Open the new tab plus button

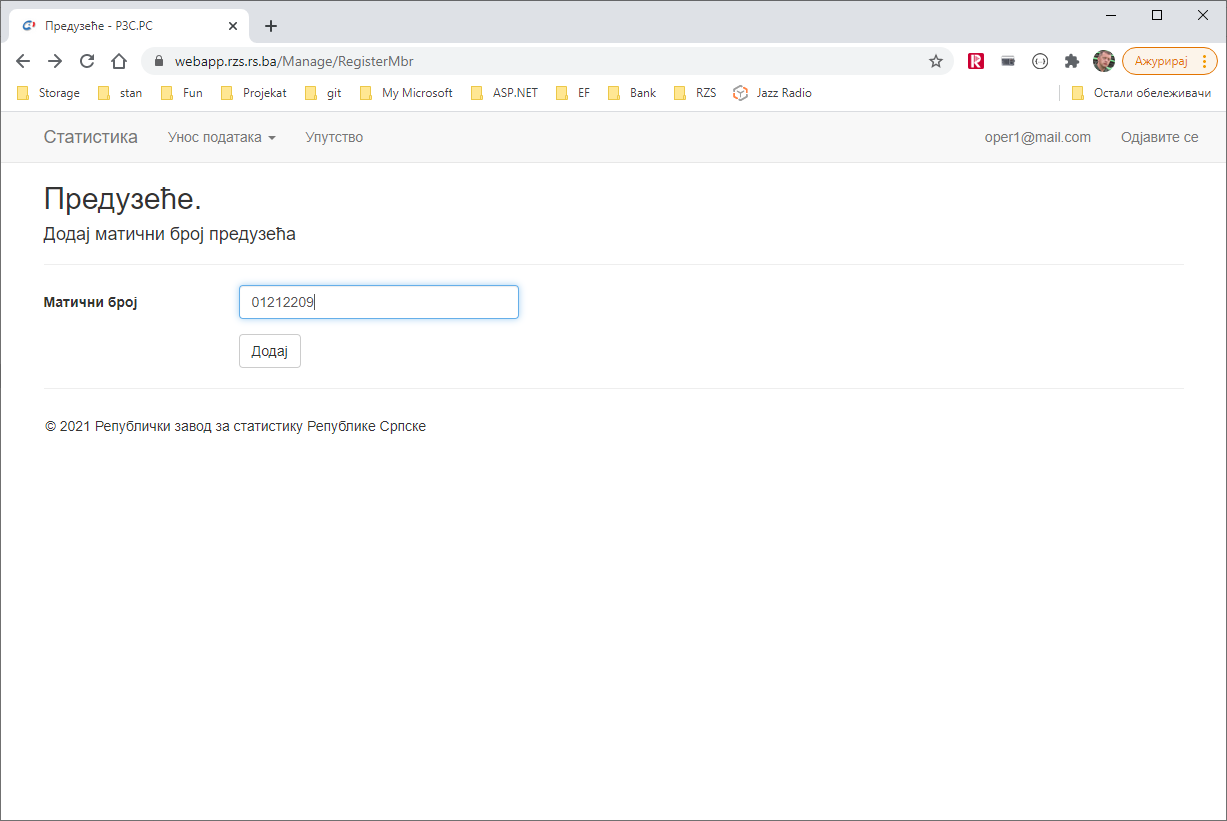click(x=271, y=26)
